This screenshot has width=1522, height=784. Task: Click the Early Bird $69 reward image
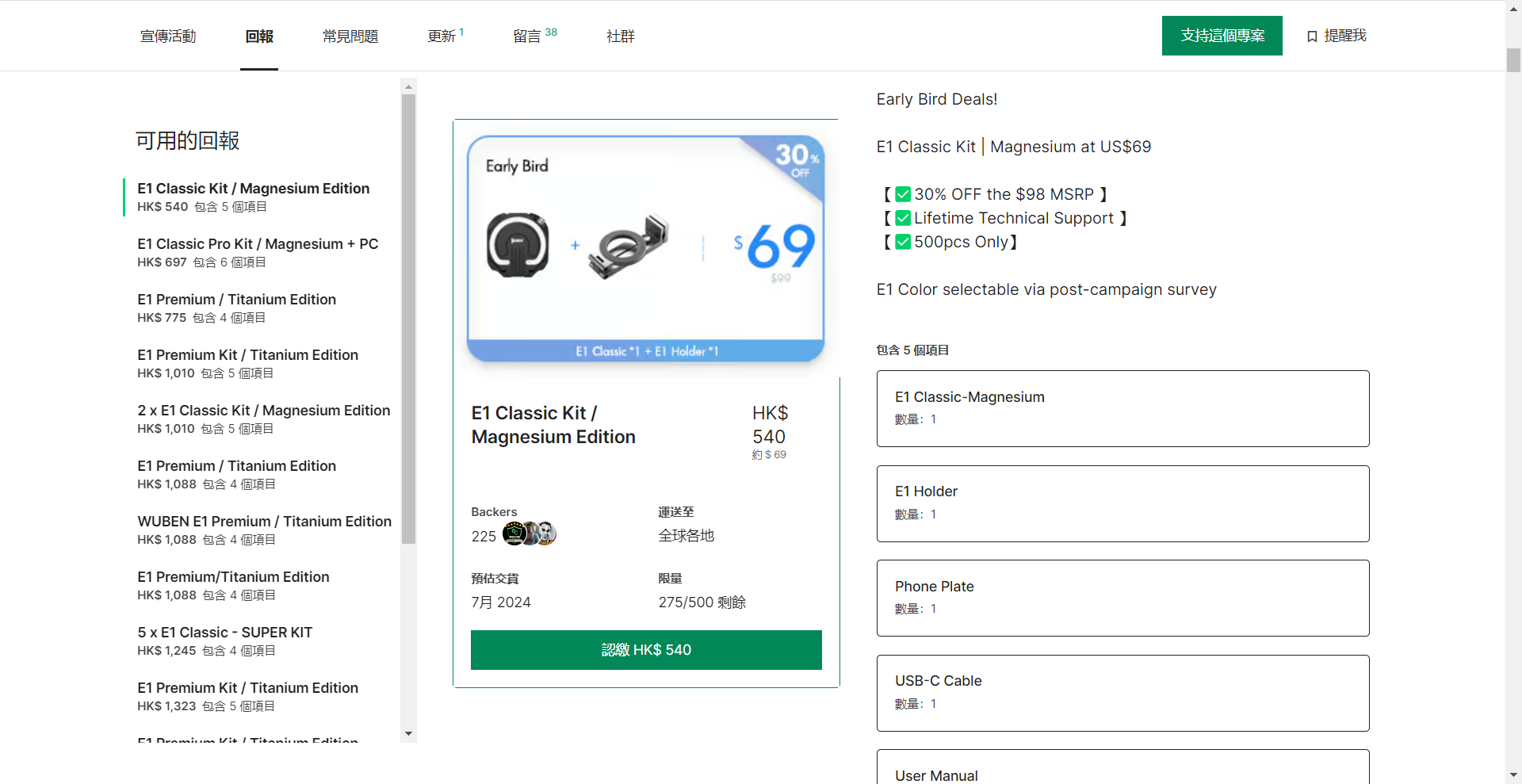(x=646, y=249)
